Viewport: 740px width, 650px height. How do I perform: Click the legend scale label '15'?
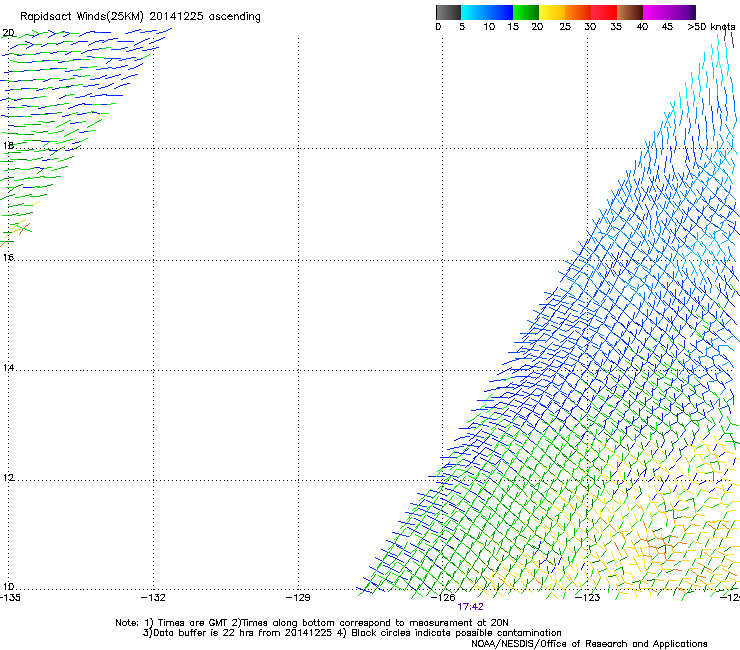point(513,27)
